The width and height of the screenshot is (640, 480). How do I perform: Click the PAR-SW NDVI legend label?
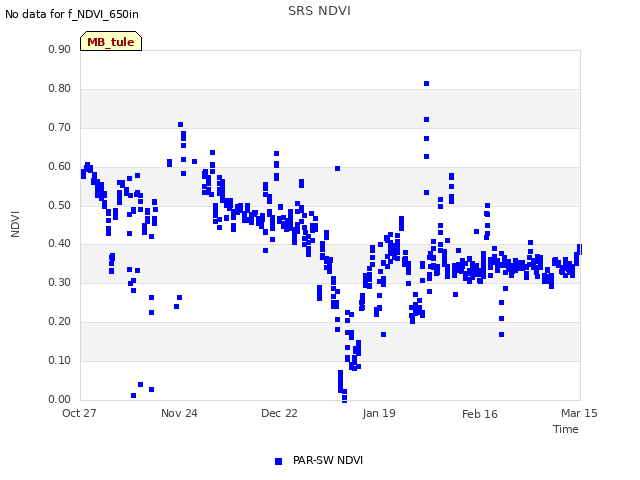pos(328,460)
